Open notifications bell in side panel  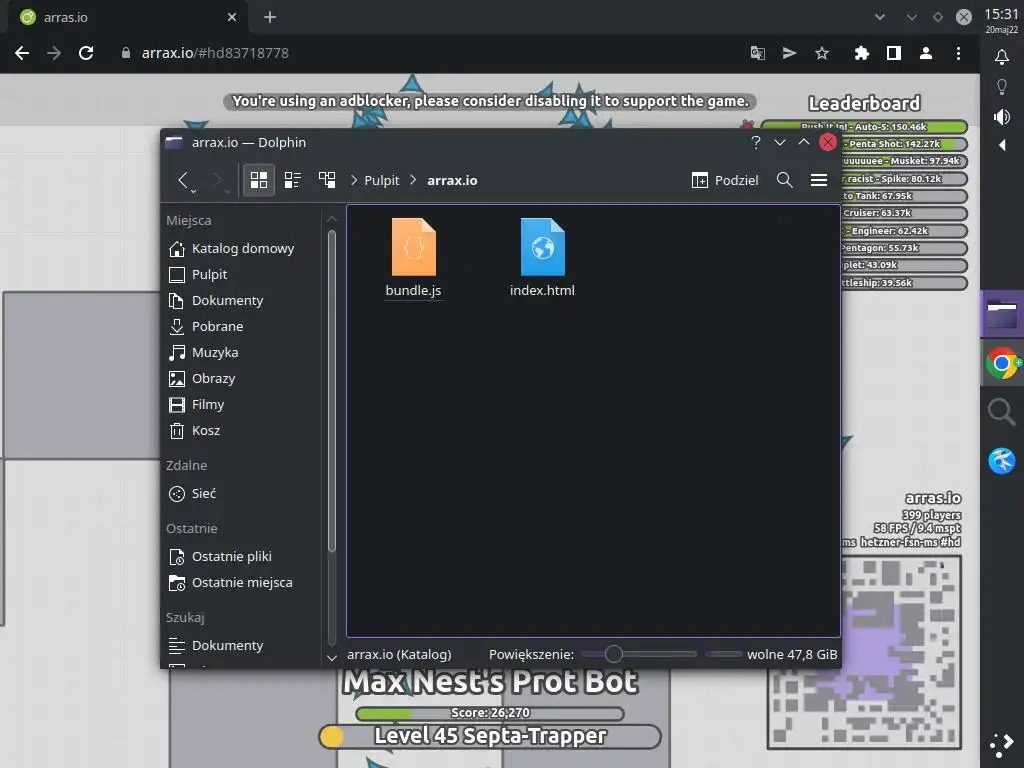pyautogui.click(x=1002, y=57)
